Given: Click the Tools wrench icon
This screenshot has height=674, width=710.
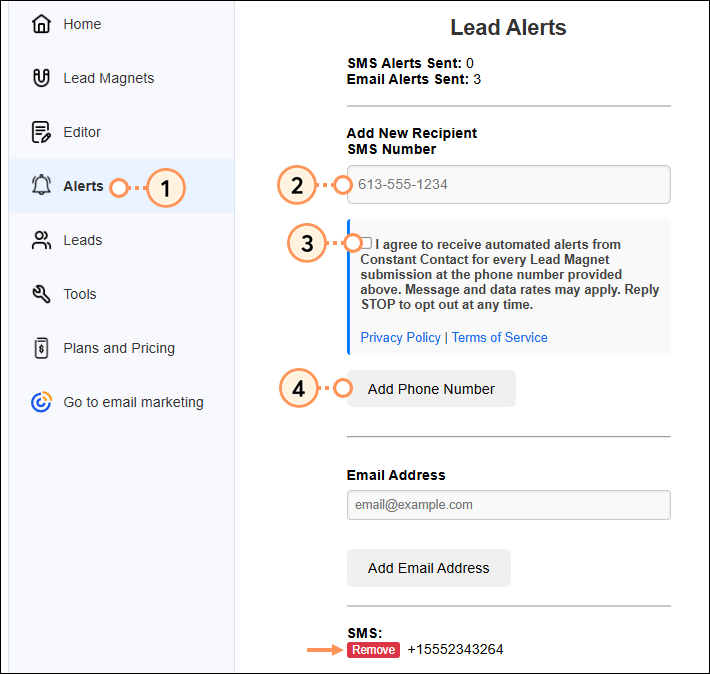Looking at the screenshot, I should pyautogui.click(x=41, y=294).
